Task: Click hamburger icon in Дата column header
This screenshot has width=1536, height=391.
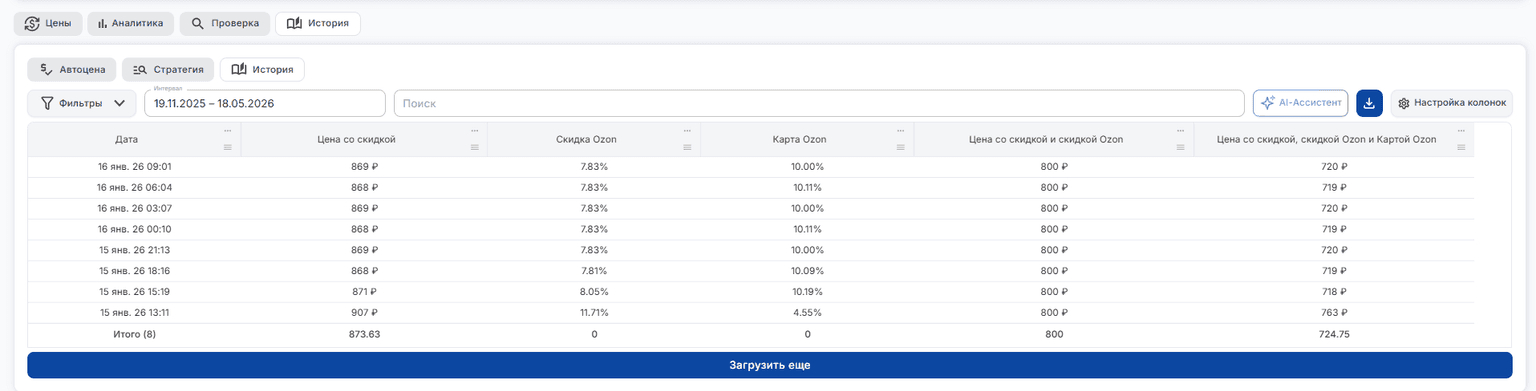Action: [227, 148]
